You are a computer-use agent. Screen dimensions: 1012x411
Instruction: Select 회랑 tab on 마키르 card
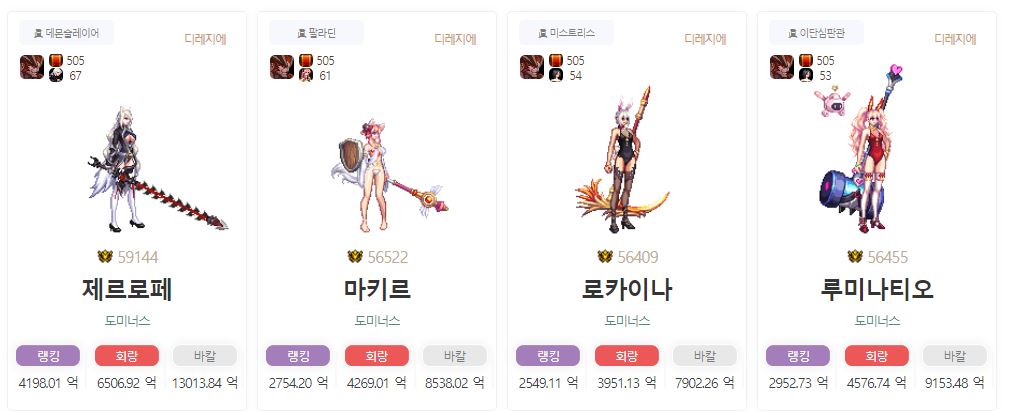pyautogui.click(x=377, y=356)
